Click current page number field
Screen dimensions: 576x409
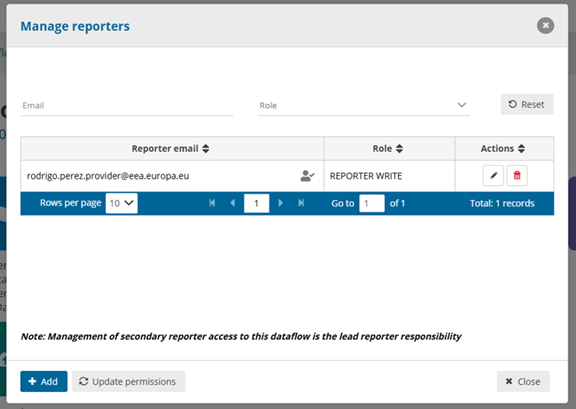point(256,203)
